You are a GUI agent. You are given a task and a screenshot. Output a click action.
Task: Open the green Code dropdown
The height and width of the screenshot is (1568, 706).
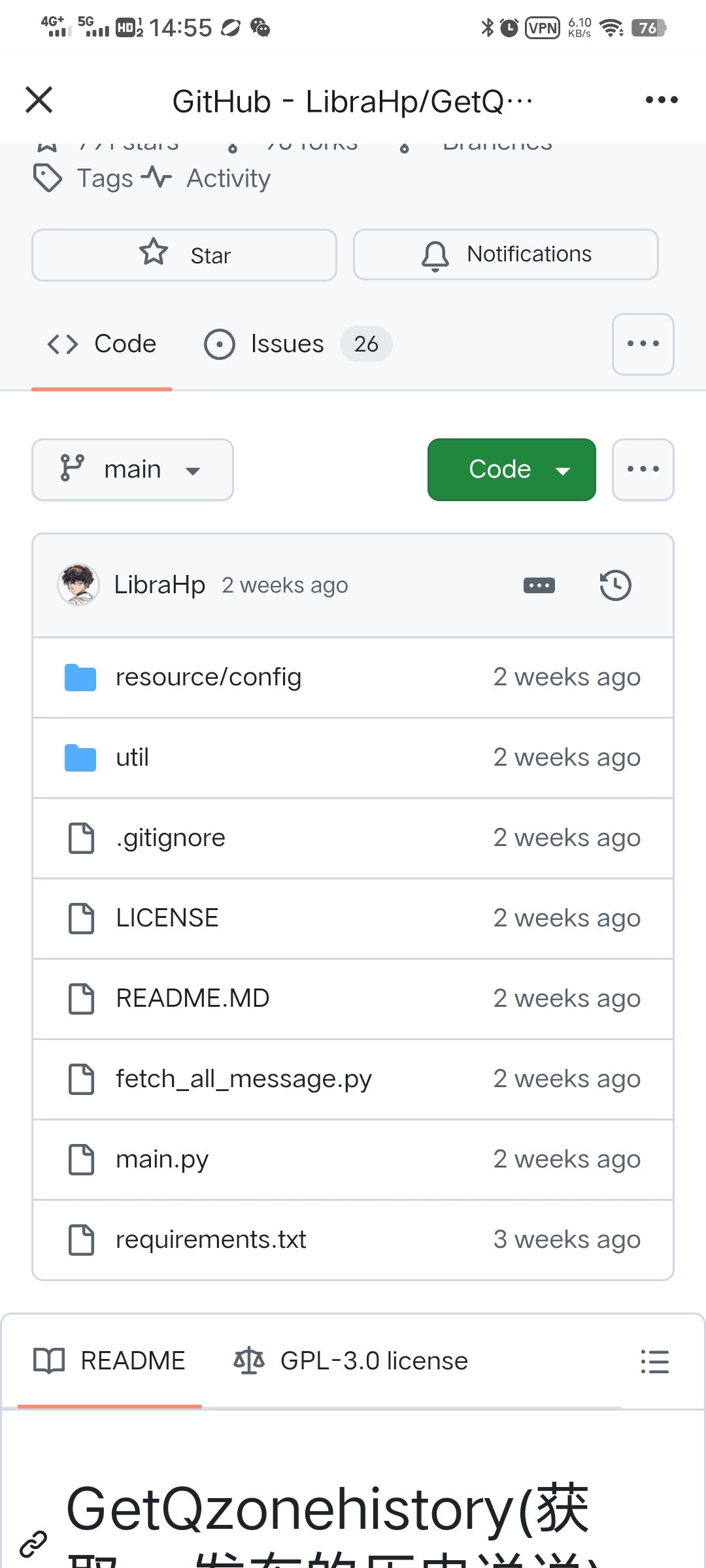click(x=512, y=470)
